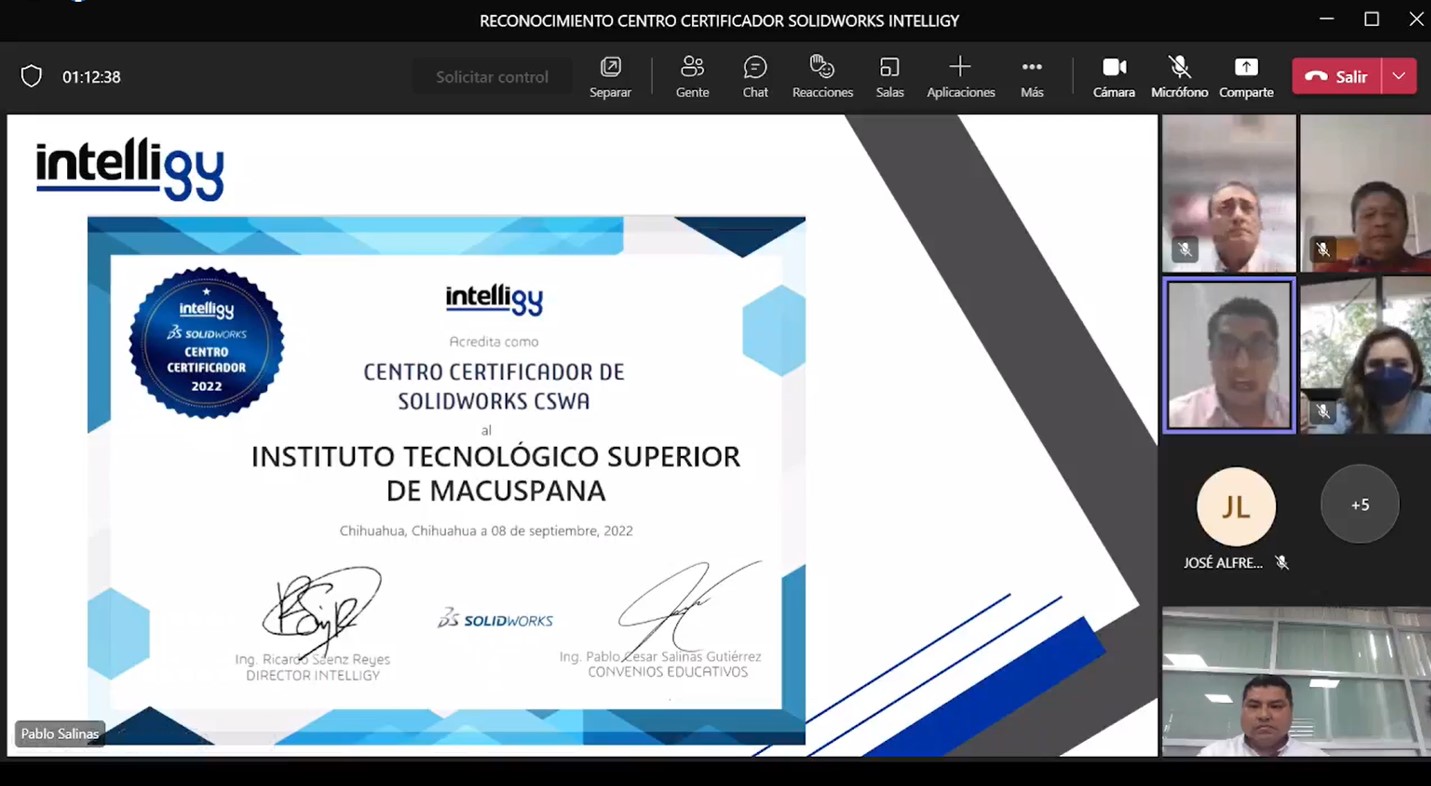Maximize the meeting window
The width and height of the screenshot is (1431, 786).
pyautogui.click(x=1372, y=19)
